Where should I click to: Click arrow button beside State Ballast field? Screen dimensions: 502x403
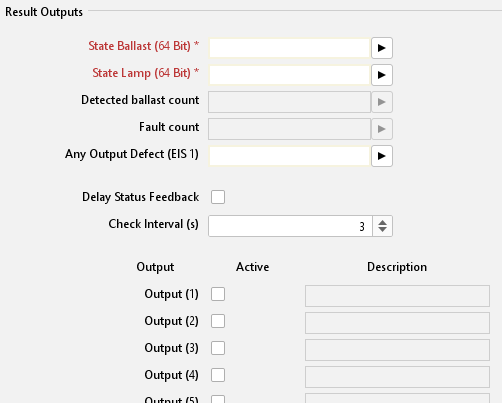pos(382,48)
